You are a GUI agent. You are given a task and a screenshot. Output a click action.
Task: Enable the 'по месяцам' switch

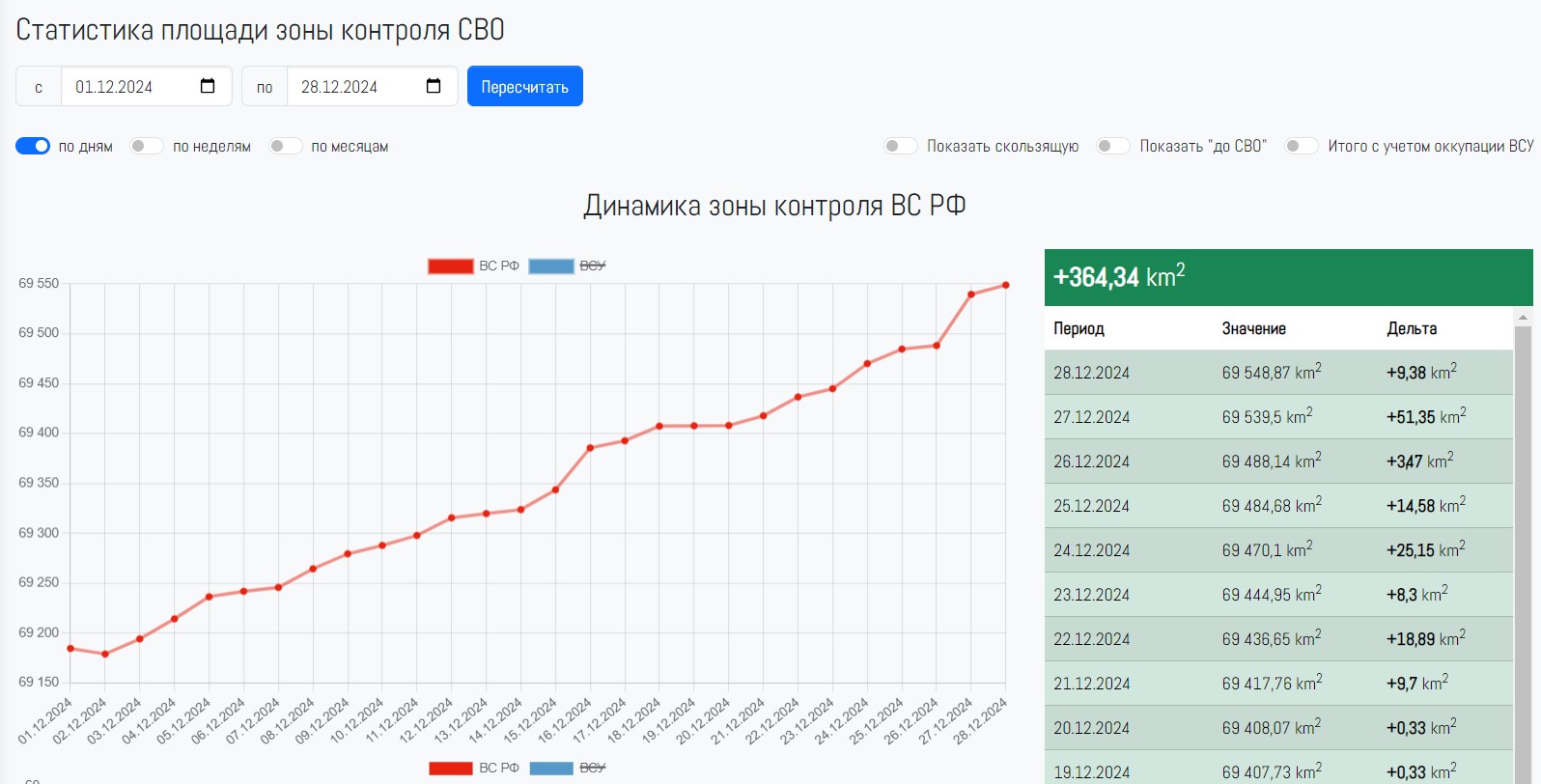point(285,146)
